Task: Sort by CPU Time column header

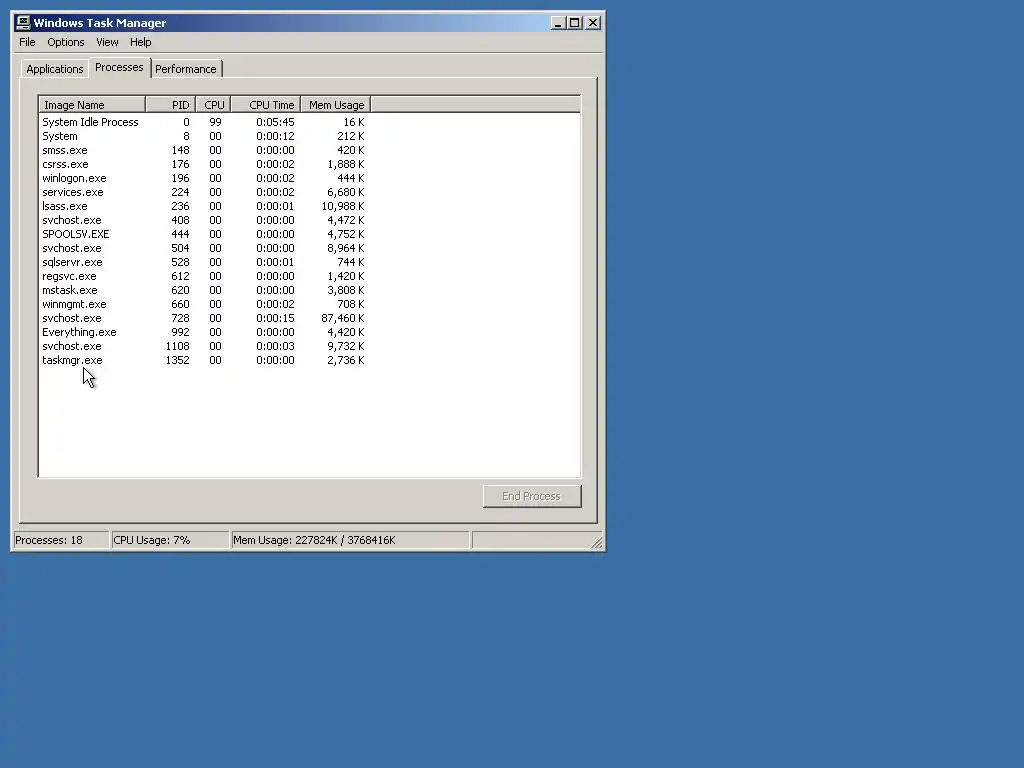Action: point(265,105)
